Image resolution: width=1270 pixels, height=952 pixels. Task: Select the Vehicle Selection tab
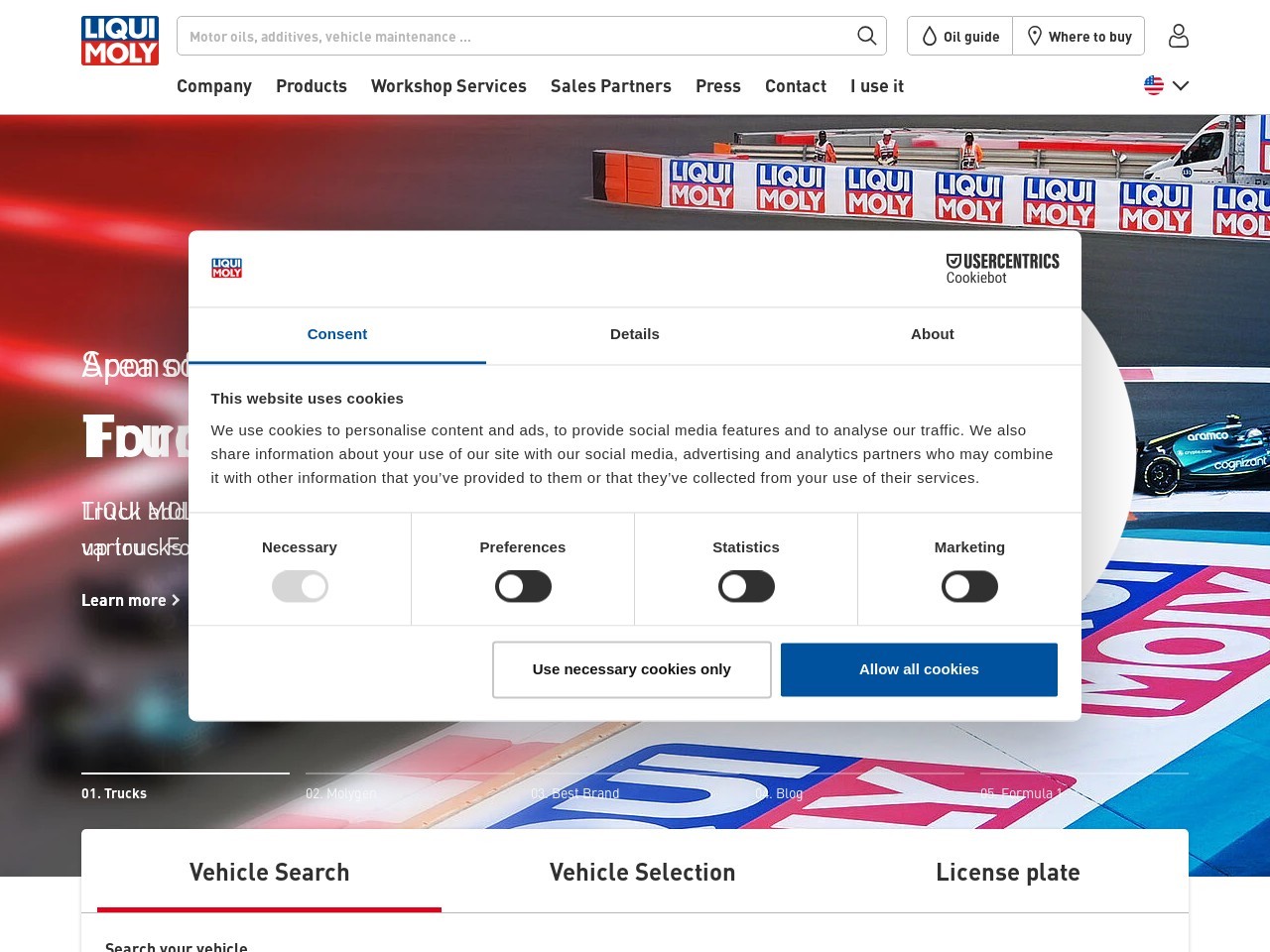pyautogui.click(x=643, y=873)
